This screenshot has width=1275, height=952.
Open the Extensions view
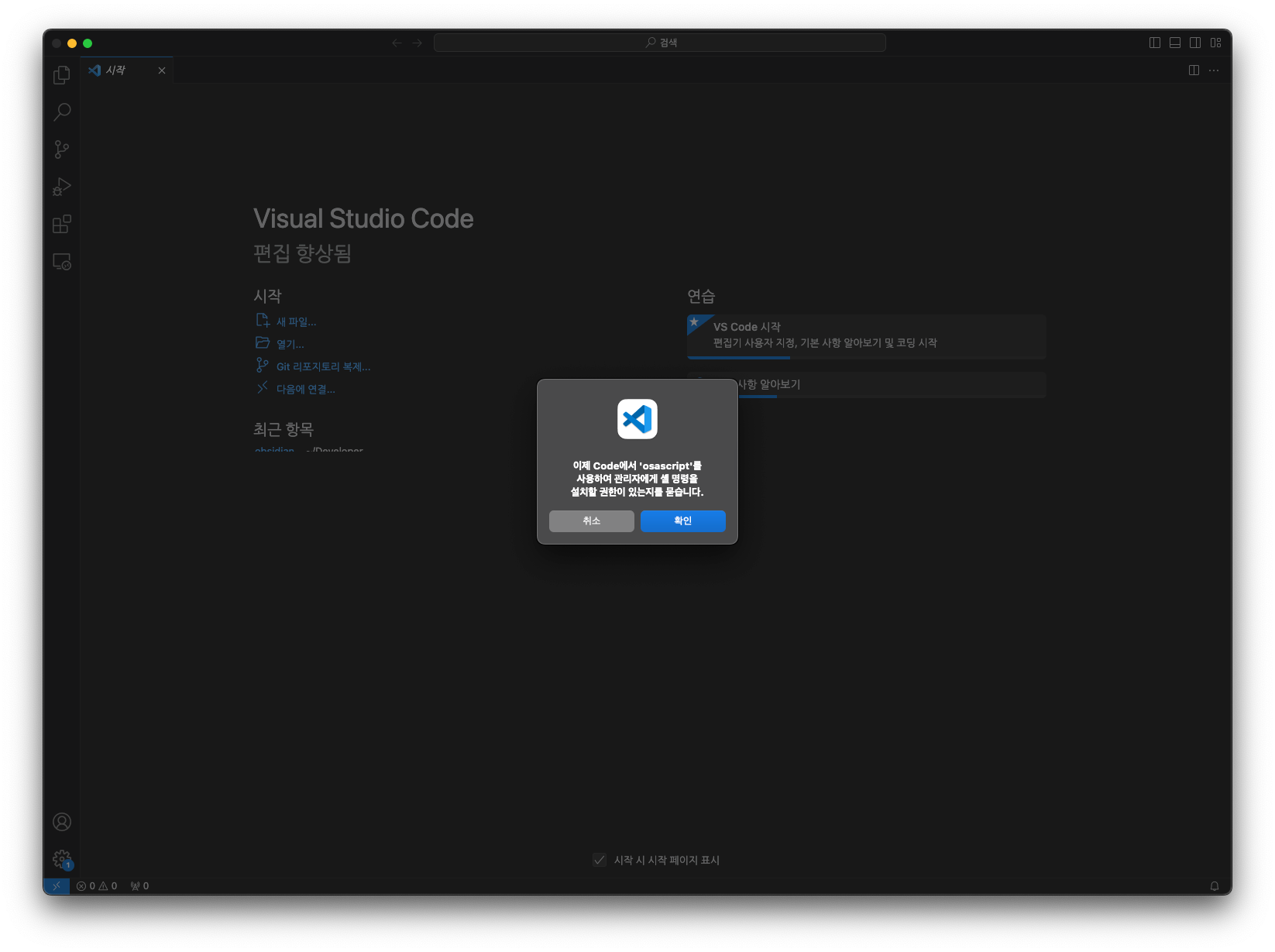(62, 224)
